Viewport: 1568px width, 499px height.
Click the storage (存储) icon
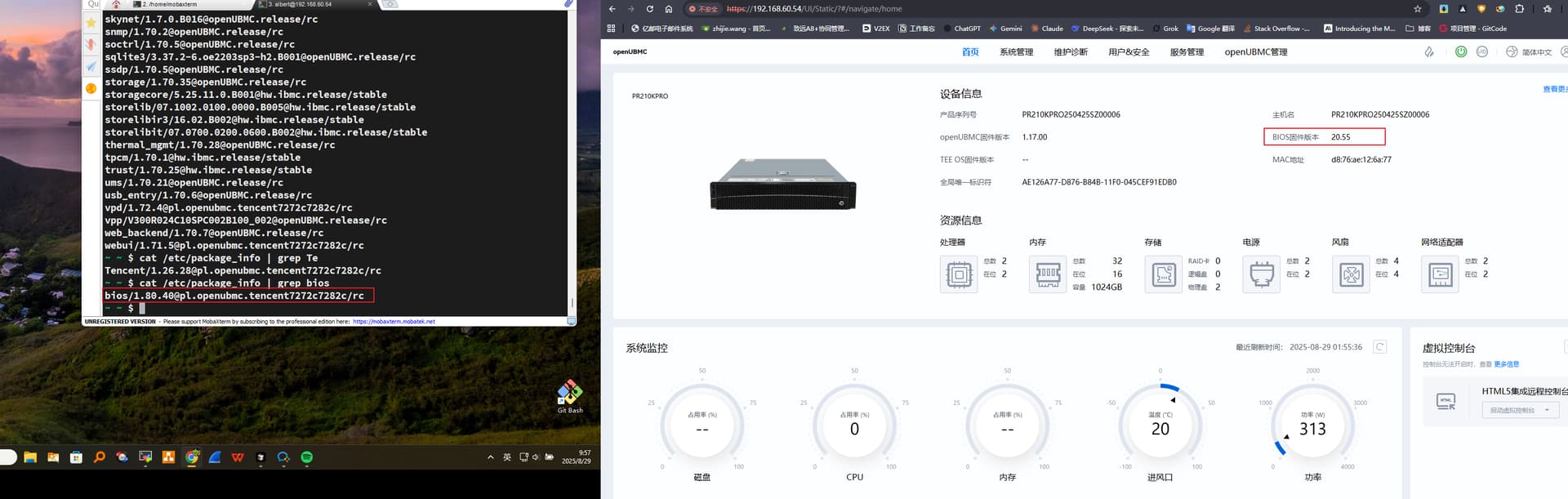[x=1164, y=274]
